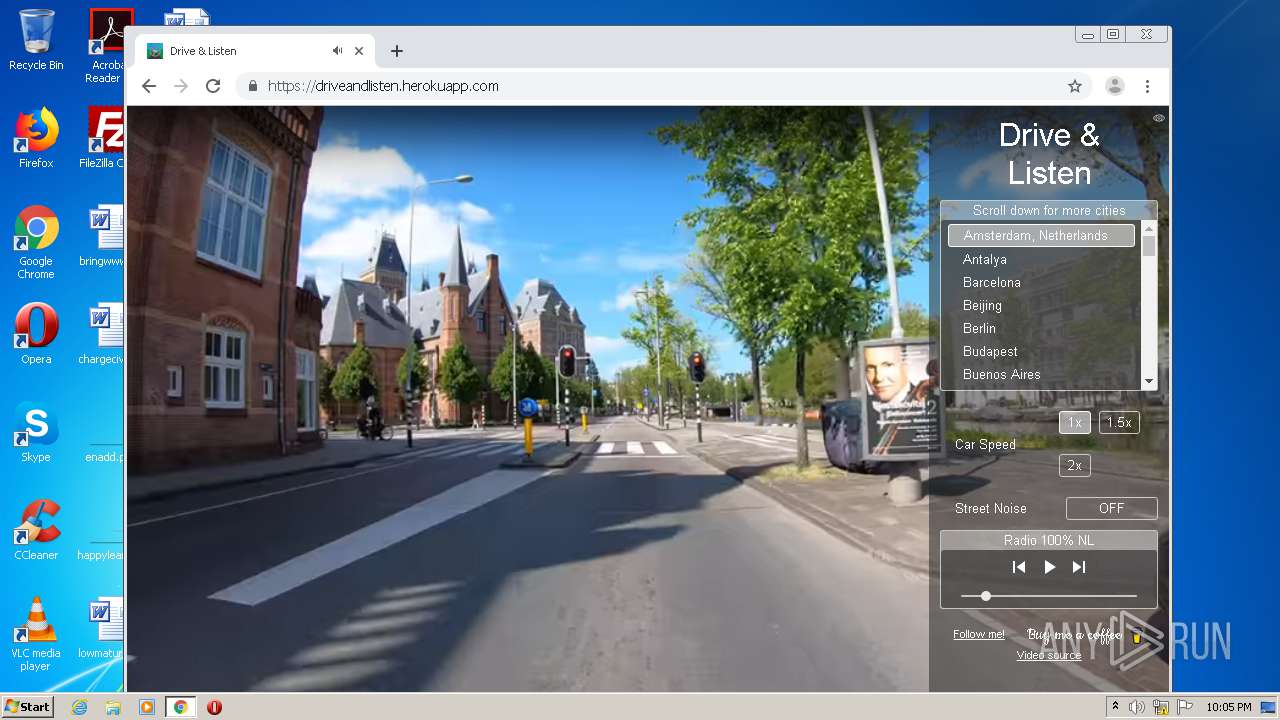This screenshot has height=720, width=1280.
Task: Select the Opera desktop icon
Action: coord(36,334)
